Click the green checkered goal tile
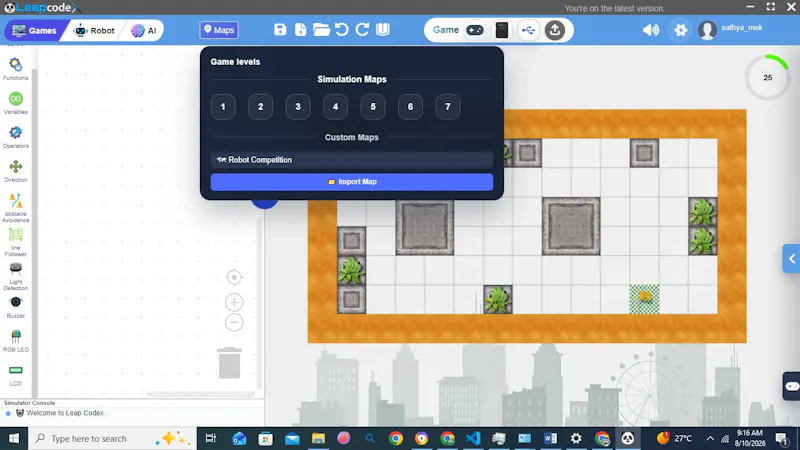800x450 pixels. [644, 299]
